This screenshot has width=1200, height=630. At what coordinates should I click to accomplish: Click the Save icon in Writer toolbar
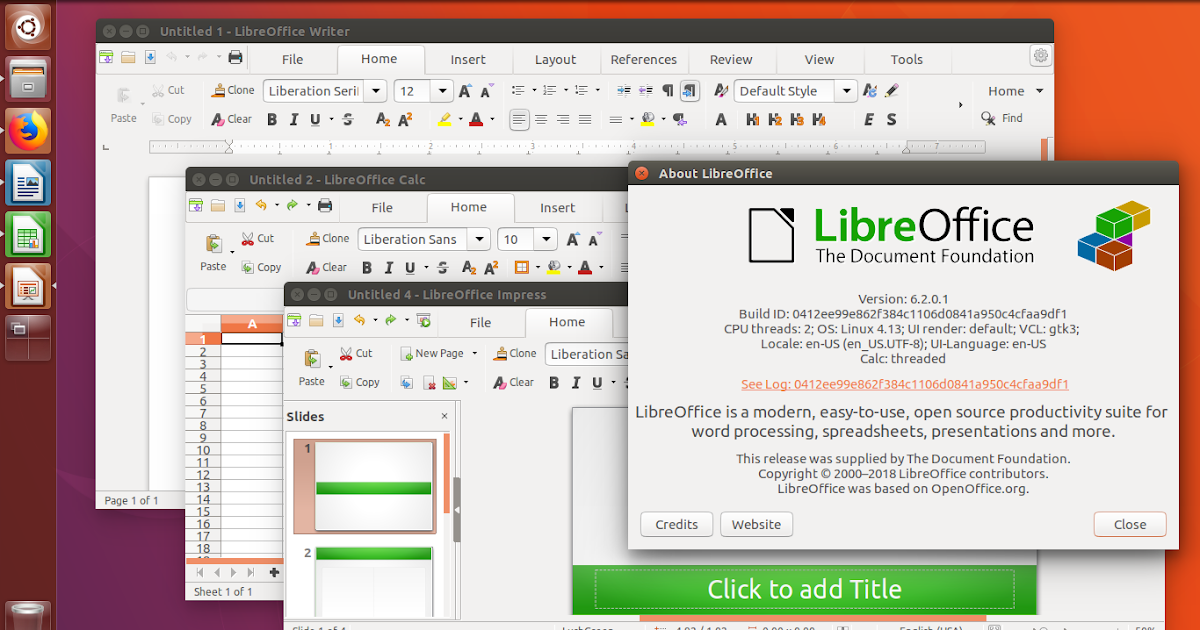(150, 57)
